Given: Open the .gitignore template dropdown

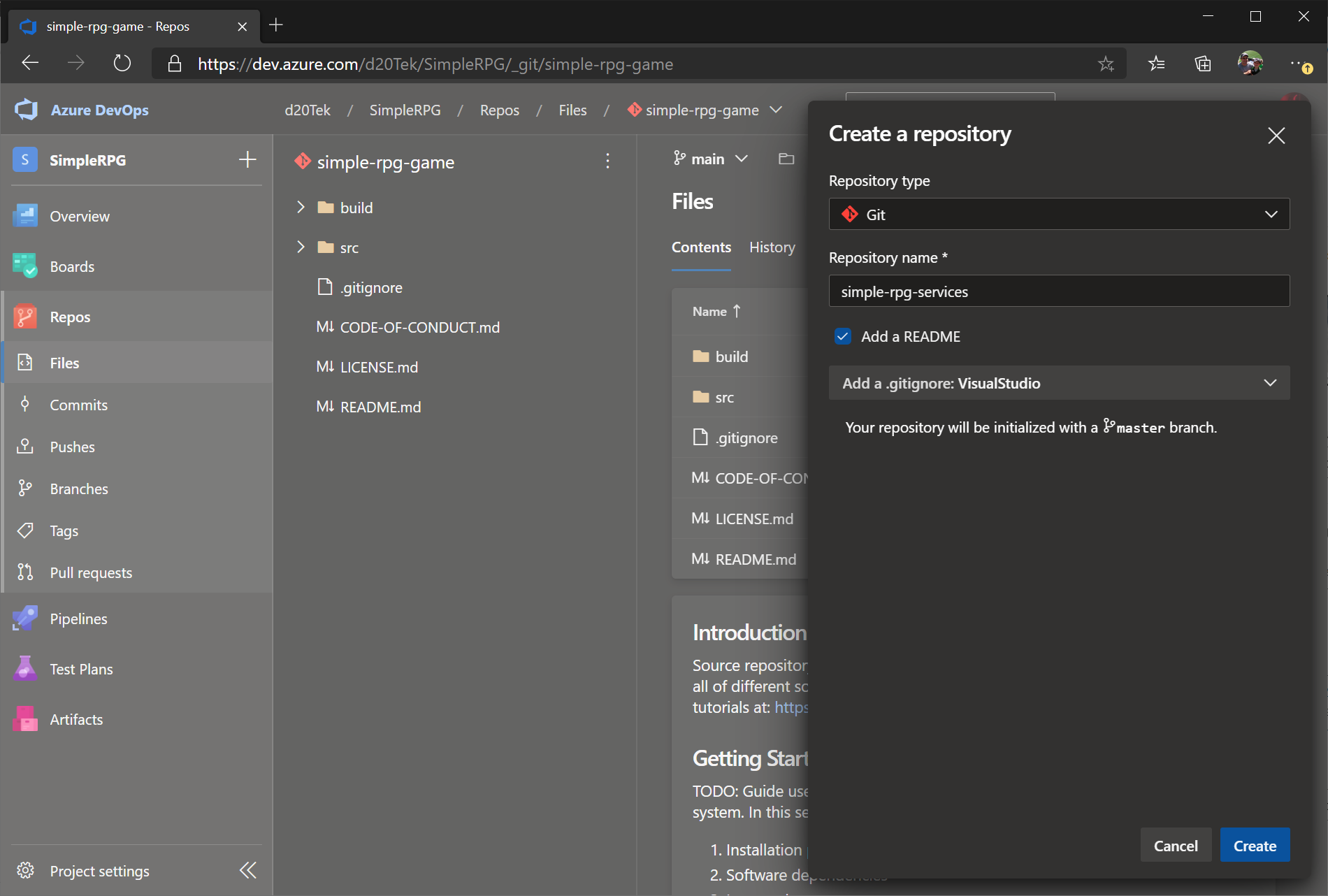Looking at the screenshot, I should [x=1058, y=382].
